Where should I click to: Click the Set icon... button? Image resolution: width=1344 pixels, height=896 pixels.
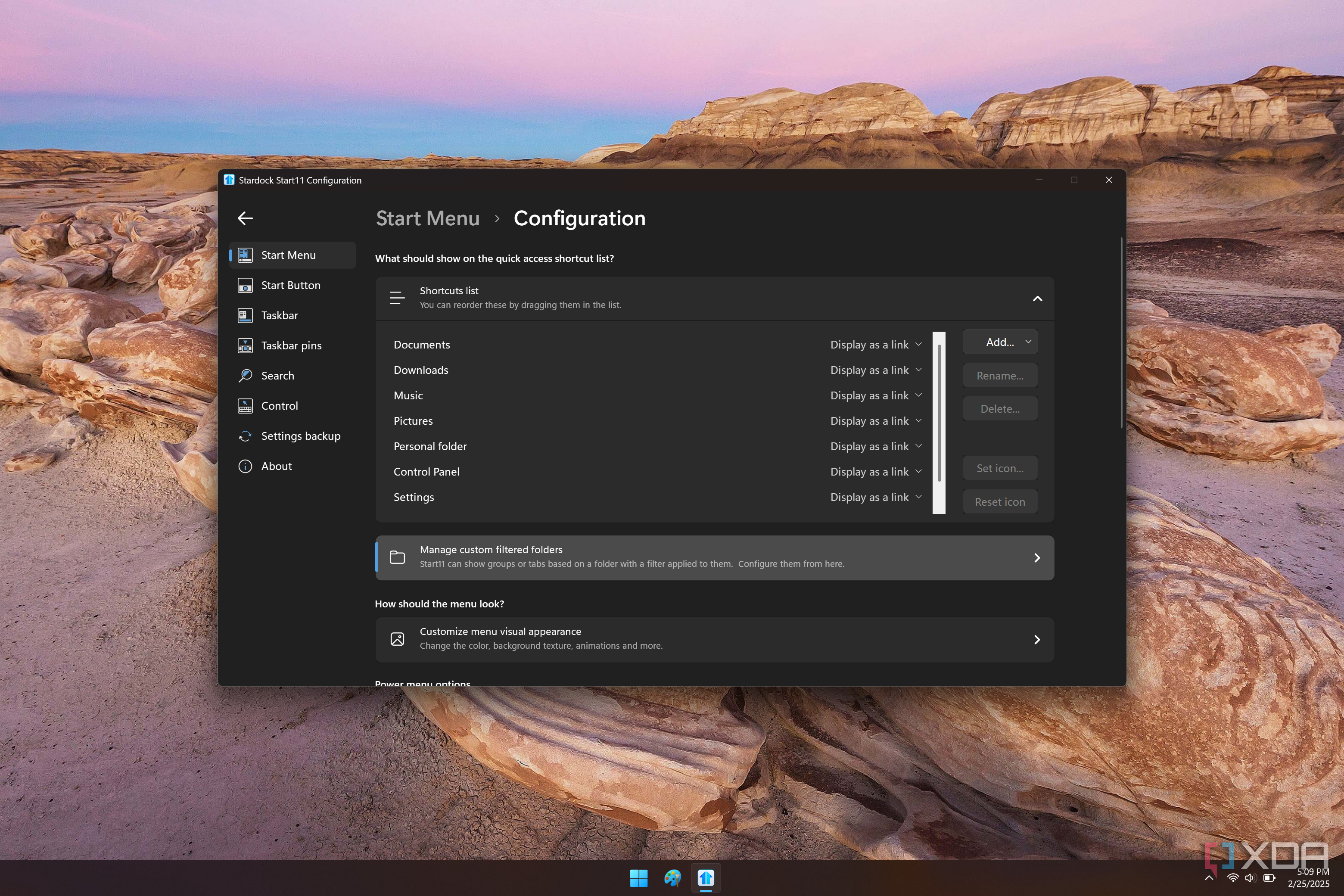pyautogui.click(x=1000, y=468)
